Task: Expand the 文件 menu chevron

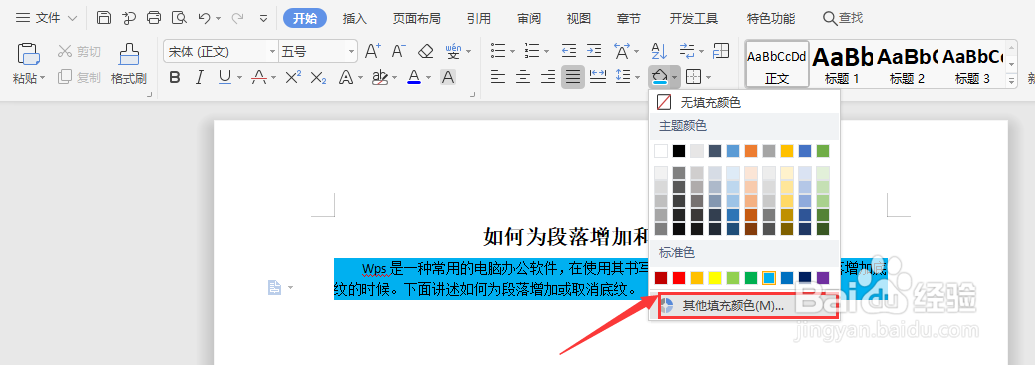Action: [73, 18]
